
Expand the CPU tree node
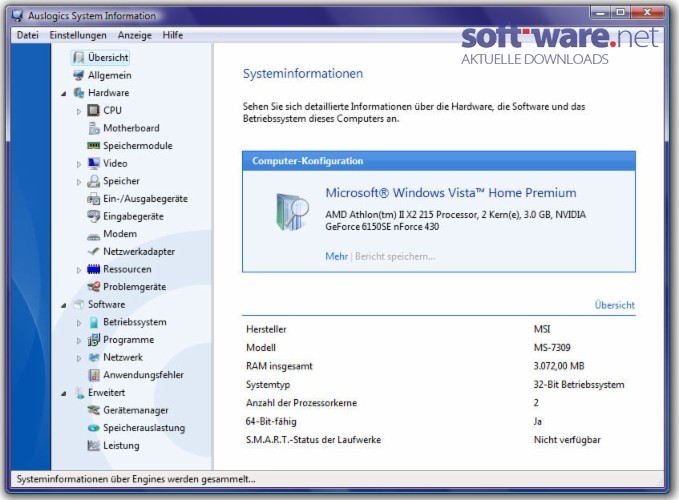[x=79, y=111]
